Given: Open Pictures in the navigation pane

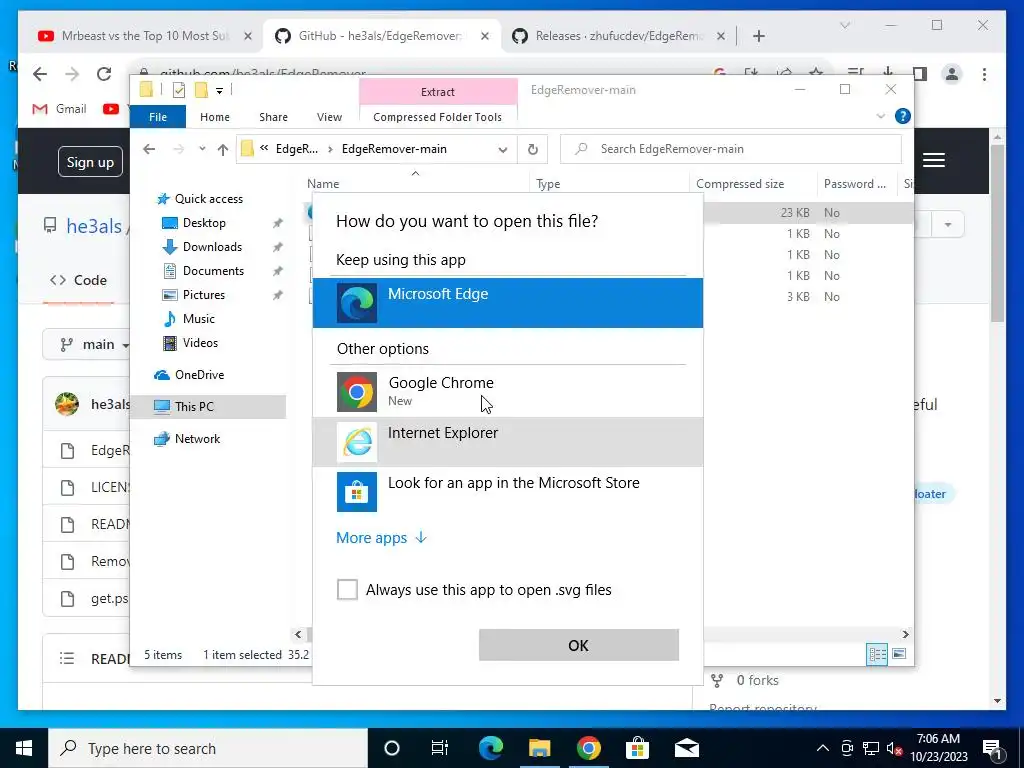Looking at the screenshot, I should 204,295.
